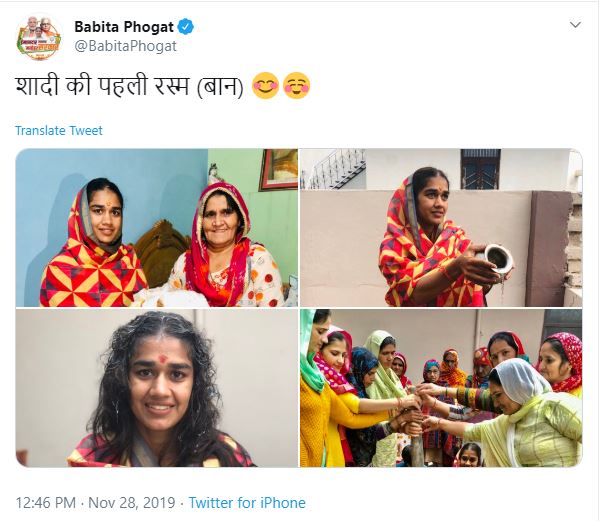Click the smiling-eyes emoji in the tweet
This screenshot has height=521, width=601.
[266, 86]
